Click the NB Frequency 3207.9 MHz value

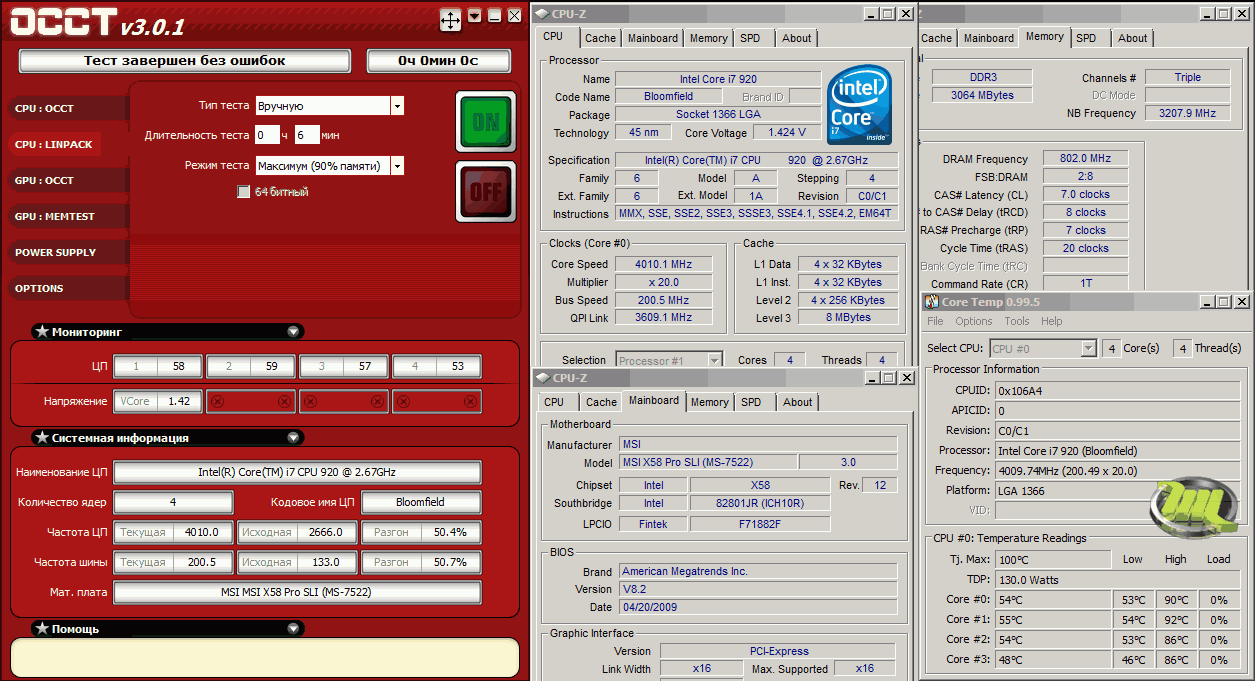(x=1187, y=113)
